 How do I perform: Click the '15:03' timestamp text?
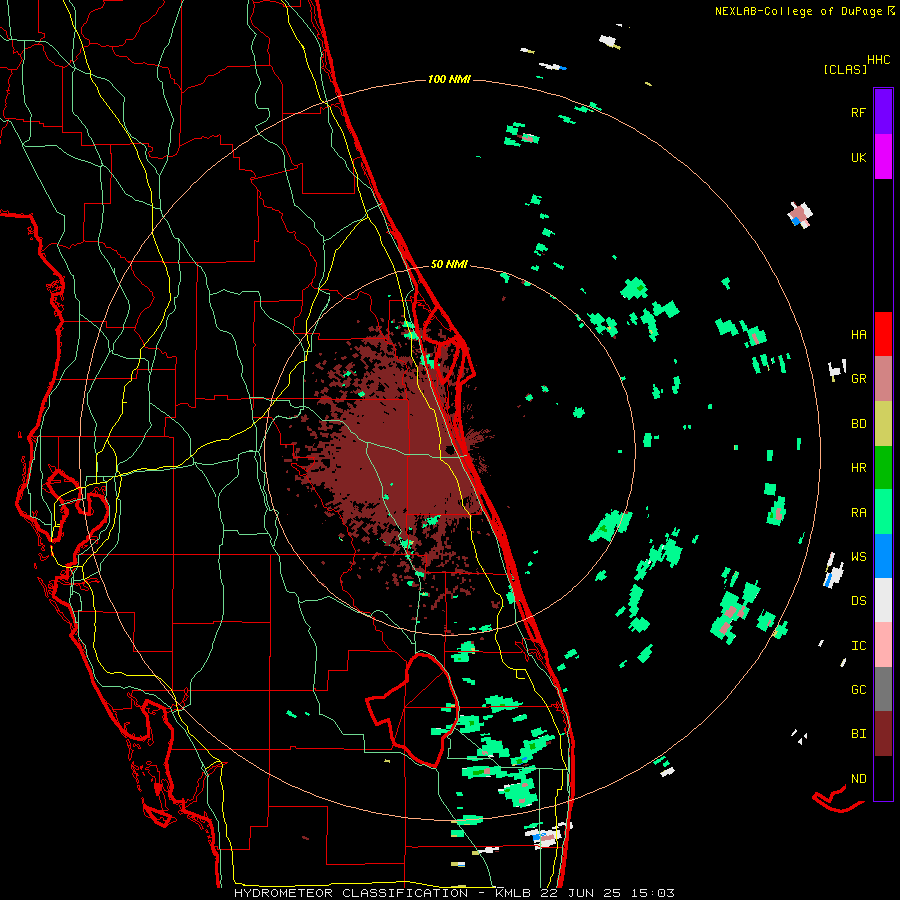click(651, 893)
